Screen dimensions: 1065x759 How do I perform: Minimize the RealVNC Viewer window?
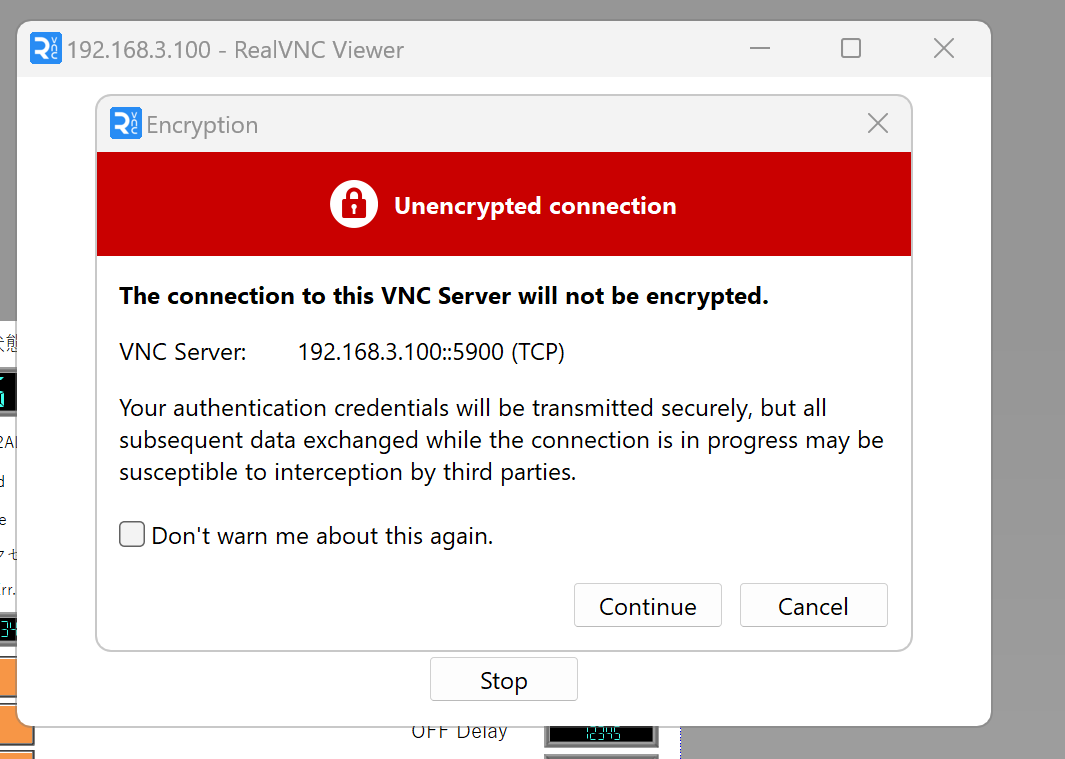tap(759, 48)
